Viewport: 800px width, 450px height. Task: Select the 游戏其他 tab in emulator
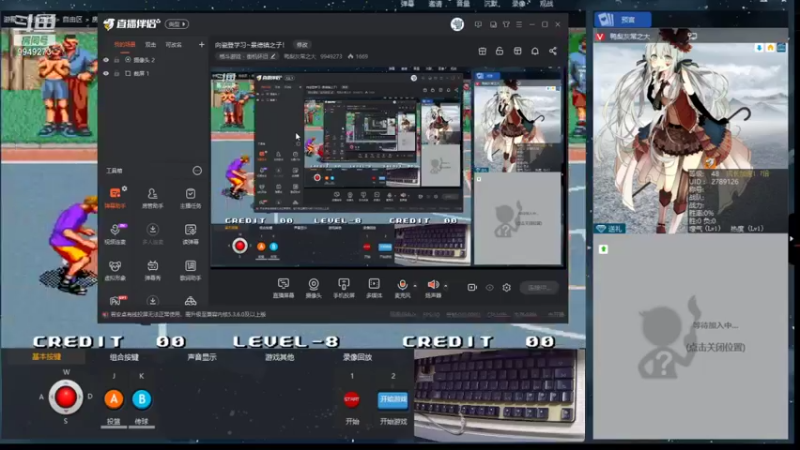tap(280, 357)
